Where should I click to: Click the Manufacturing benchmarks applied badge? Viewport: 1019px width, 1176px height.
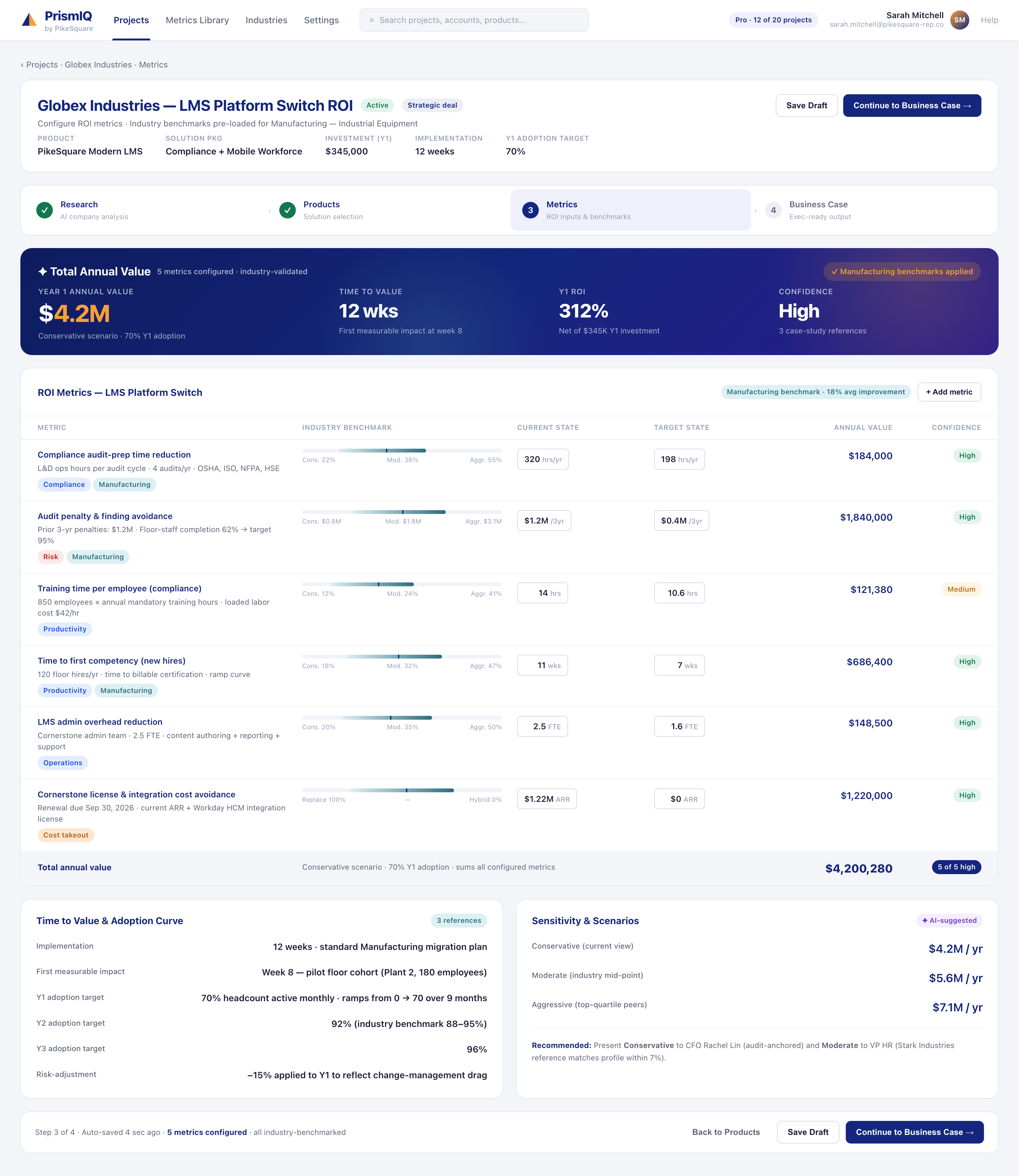coord(901,272)
